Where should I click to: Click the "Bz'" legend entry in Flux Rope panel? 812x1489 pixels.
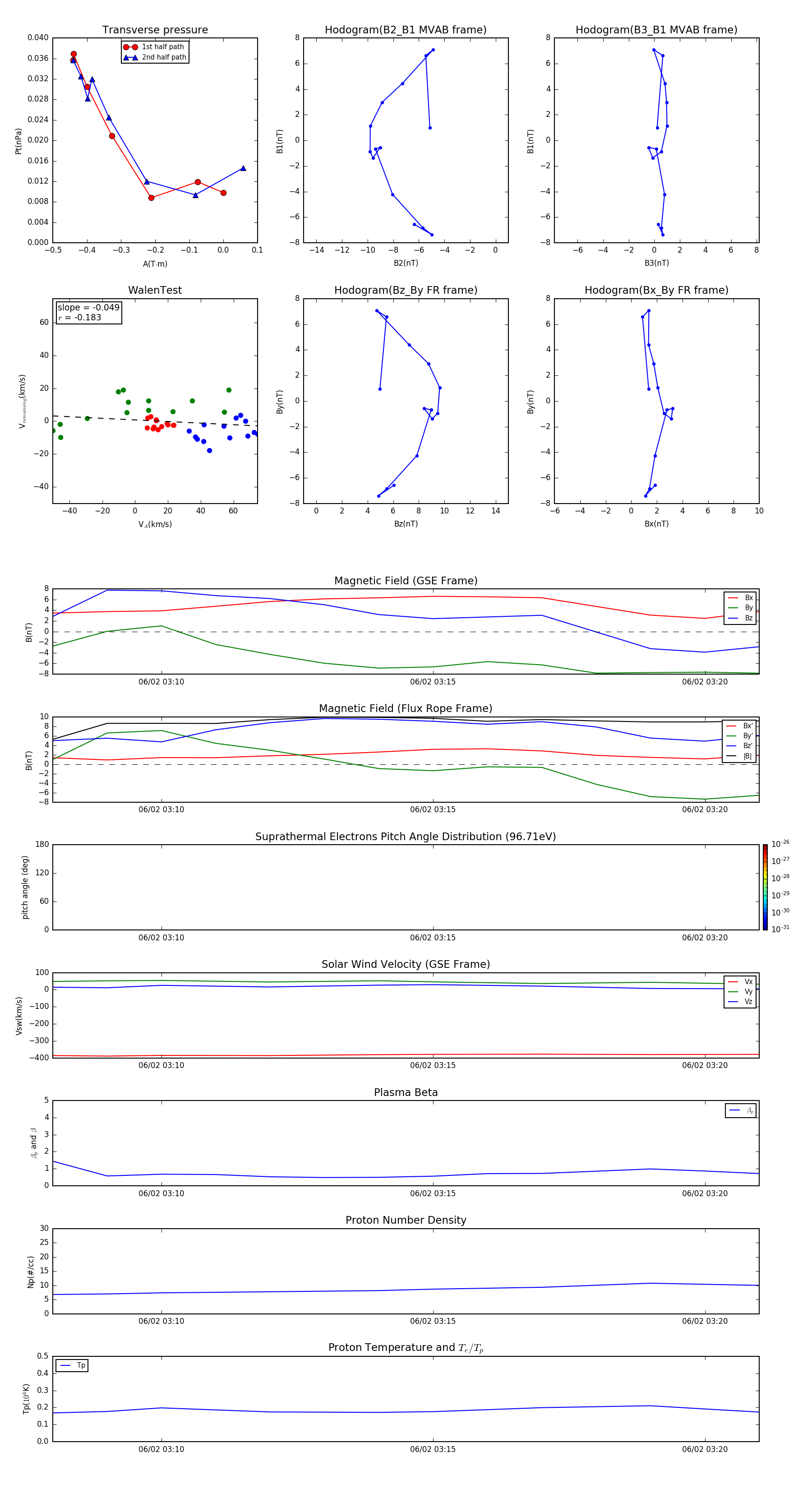(x=740, y=746)
